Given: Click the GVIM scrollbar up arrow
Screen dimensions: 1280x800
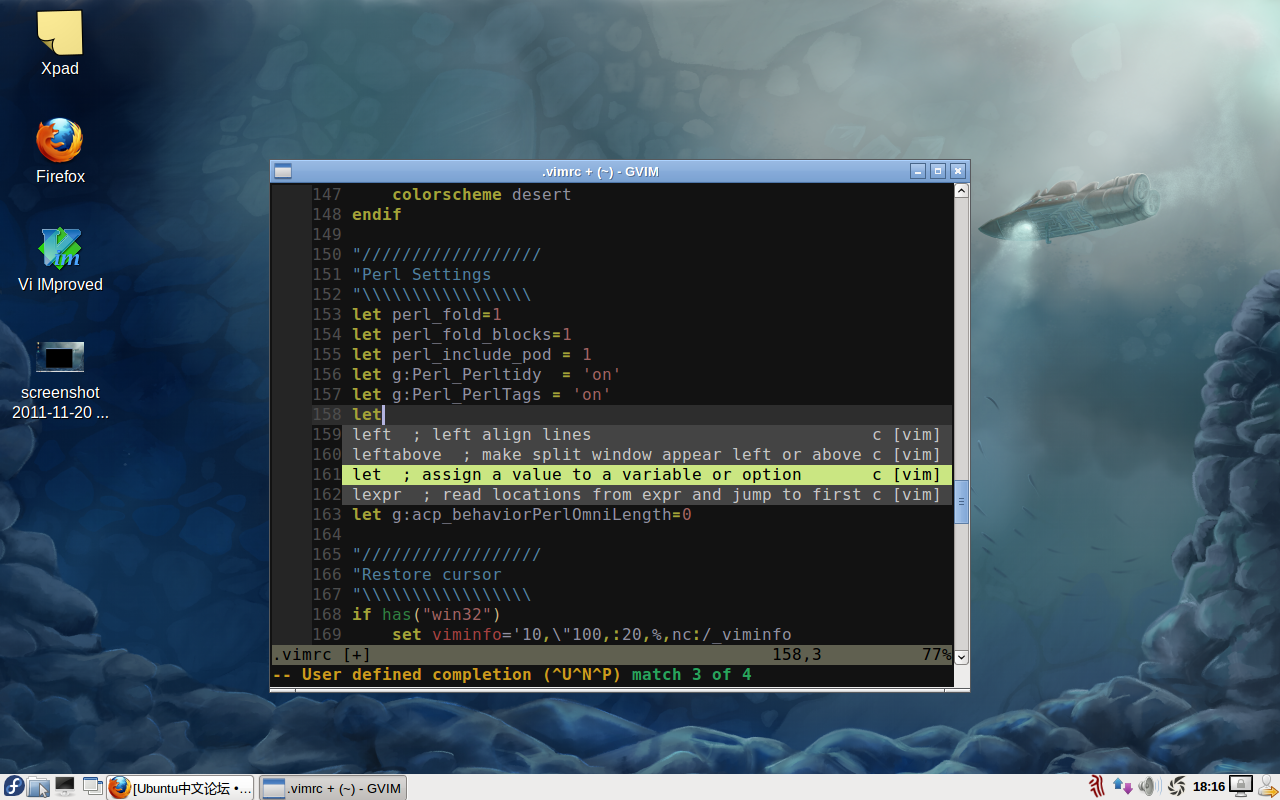Looking at the screenshot, I should [961, 190].
